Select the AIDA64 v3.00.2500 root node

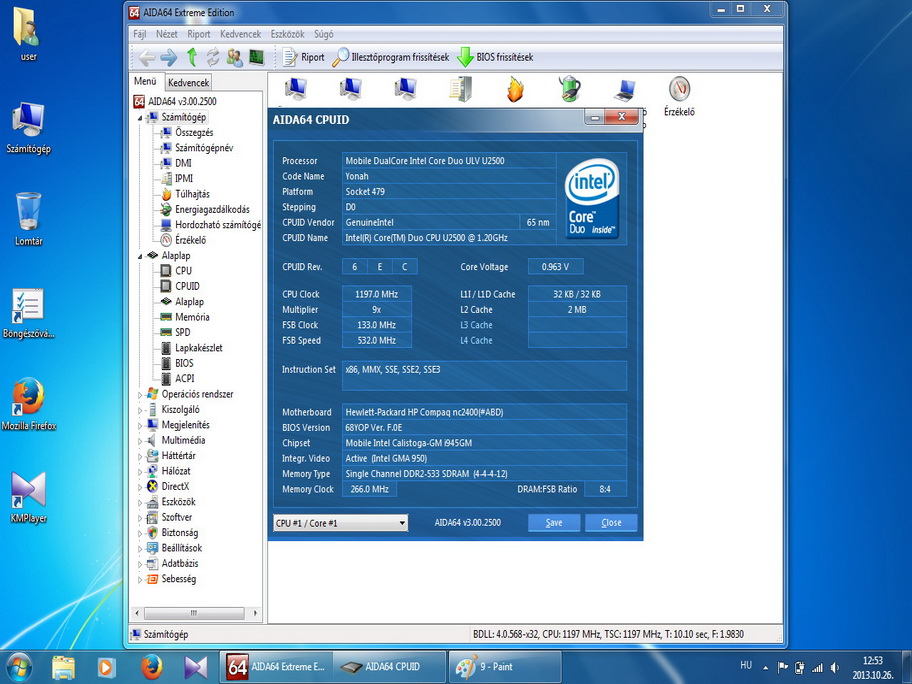click(x=182, y=101)
